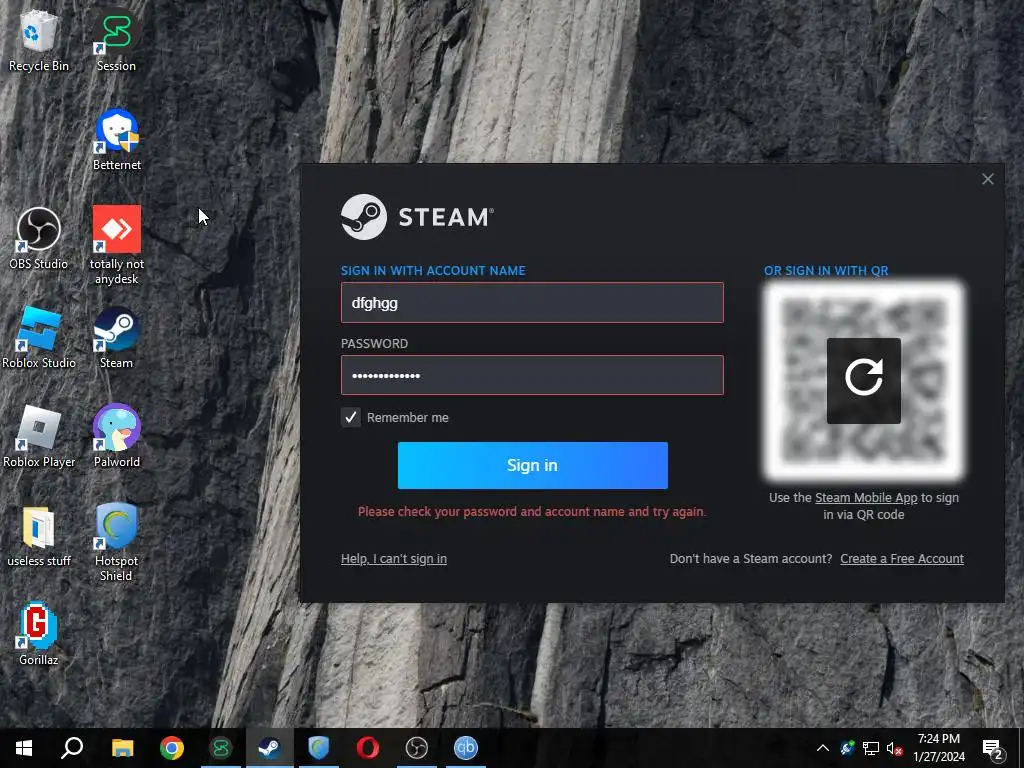Focus the account name input field

click(532, 302)
